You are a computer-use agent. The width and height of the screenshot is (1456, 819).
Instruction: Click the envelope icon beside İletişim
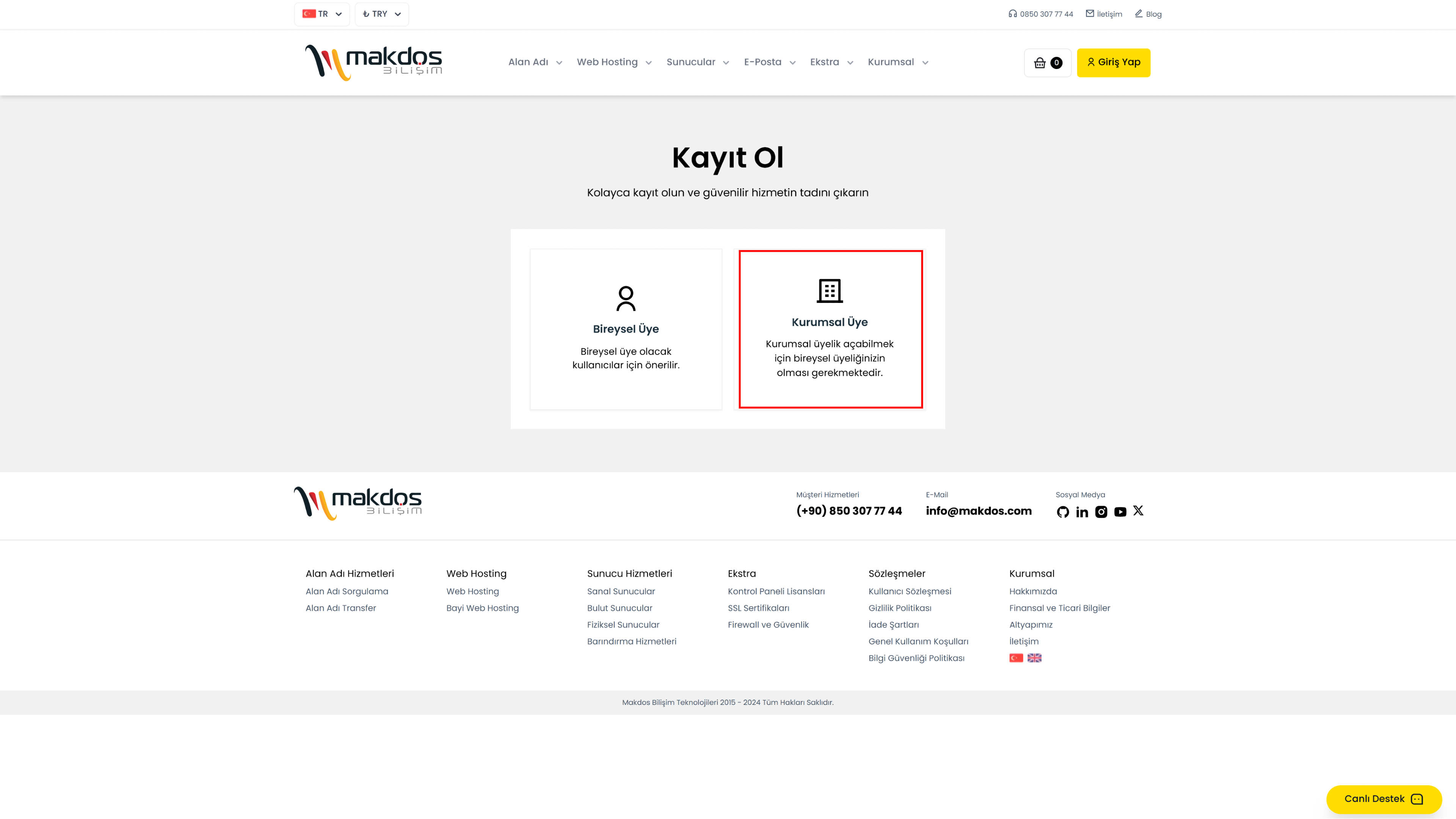click(x=1090, y=14)
